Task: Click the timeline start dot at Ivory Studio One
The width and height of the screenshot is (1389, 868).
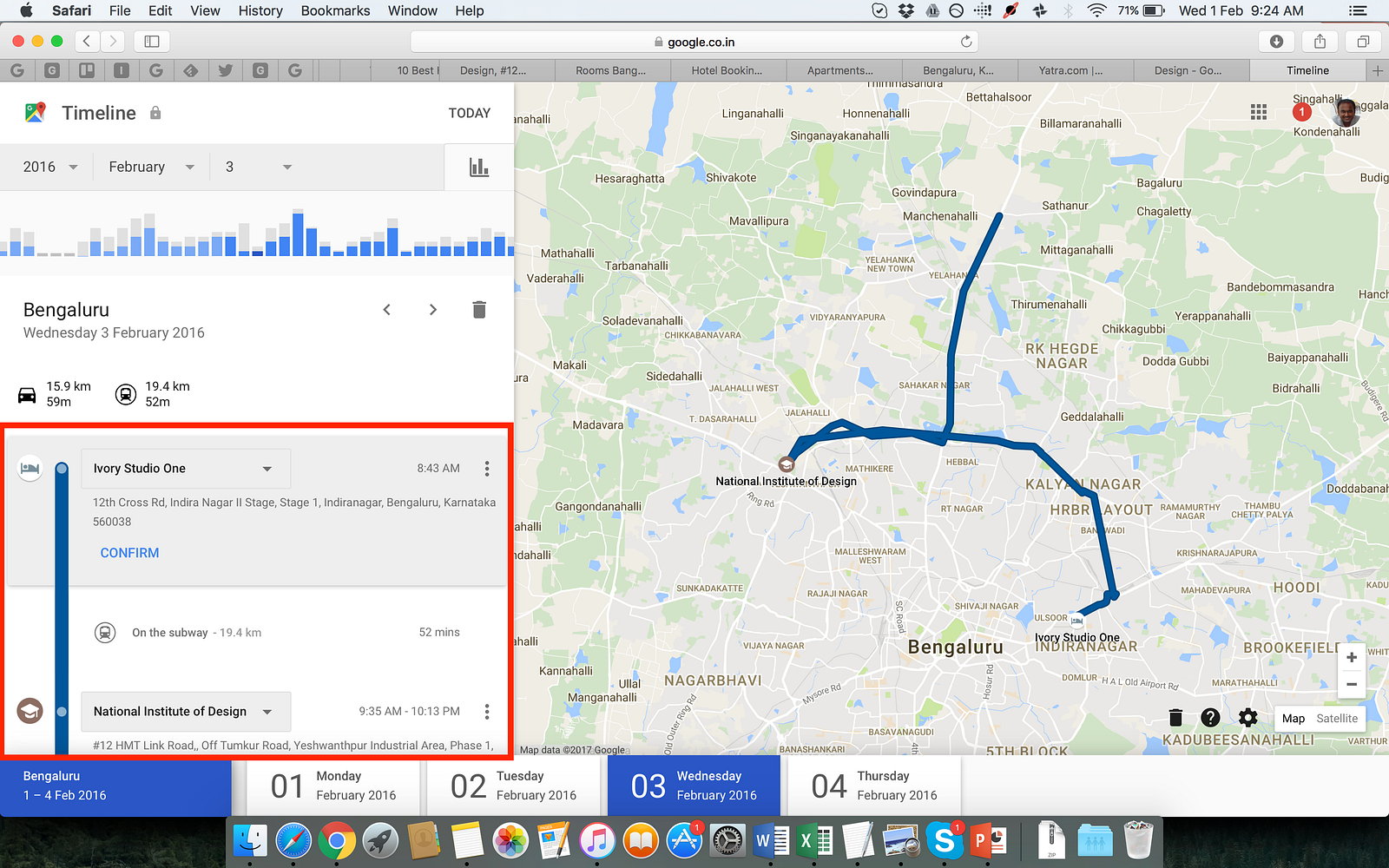Action: click(x=62, y=469)
